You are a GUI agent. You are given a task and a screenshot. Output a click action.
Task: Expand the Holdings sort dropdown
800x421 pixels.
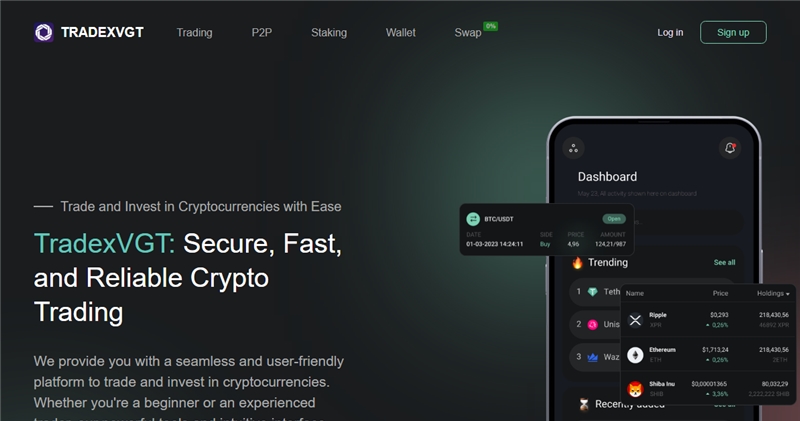773,293
